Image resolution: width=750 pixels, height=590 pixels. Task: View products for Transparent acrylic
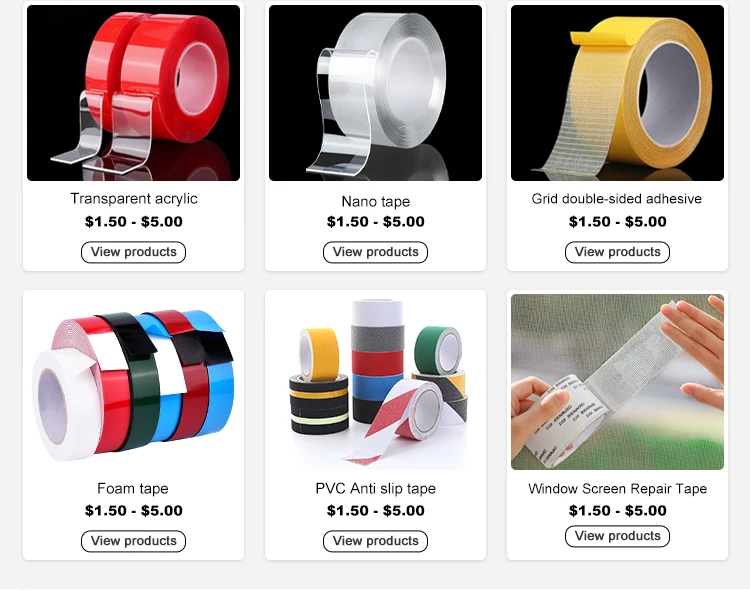point(133,252)
